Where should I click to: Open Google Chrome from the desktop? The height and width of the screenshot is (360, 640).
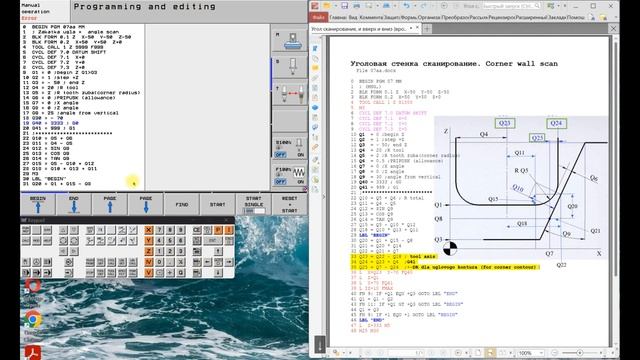[33, 321]
